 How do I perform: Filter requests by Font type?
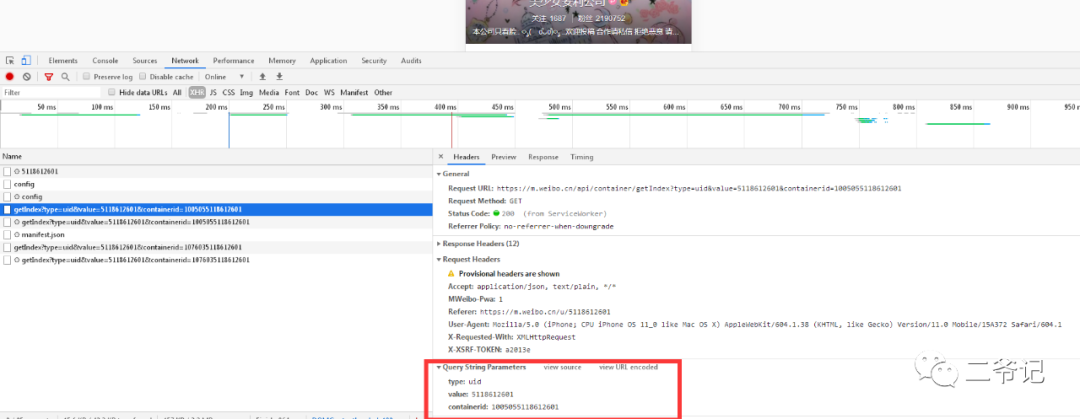(292, 92)
